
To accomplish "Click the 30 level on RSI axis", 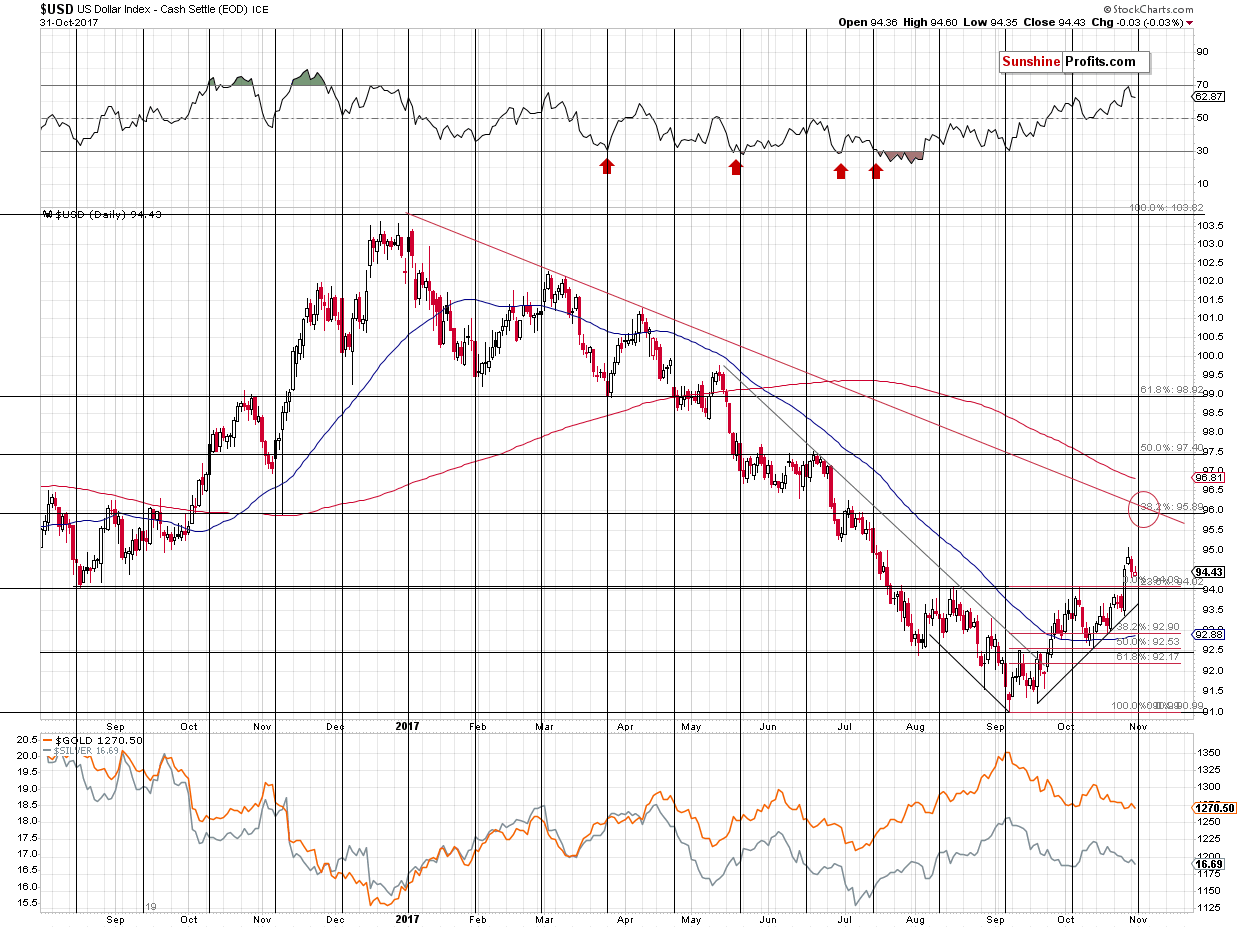I will click(1203, 151).
